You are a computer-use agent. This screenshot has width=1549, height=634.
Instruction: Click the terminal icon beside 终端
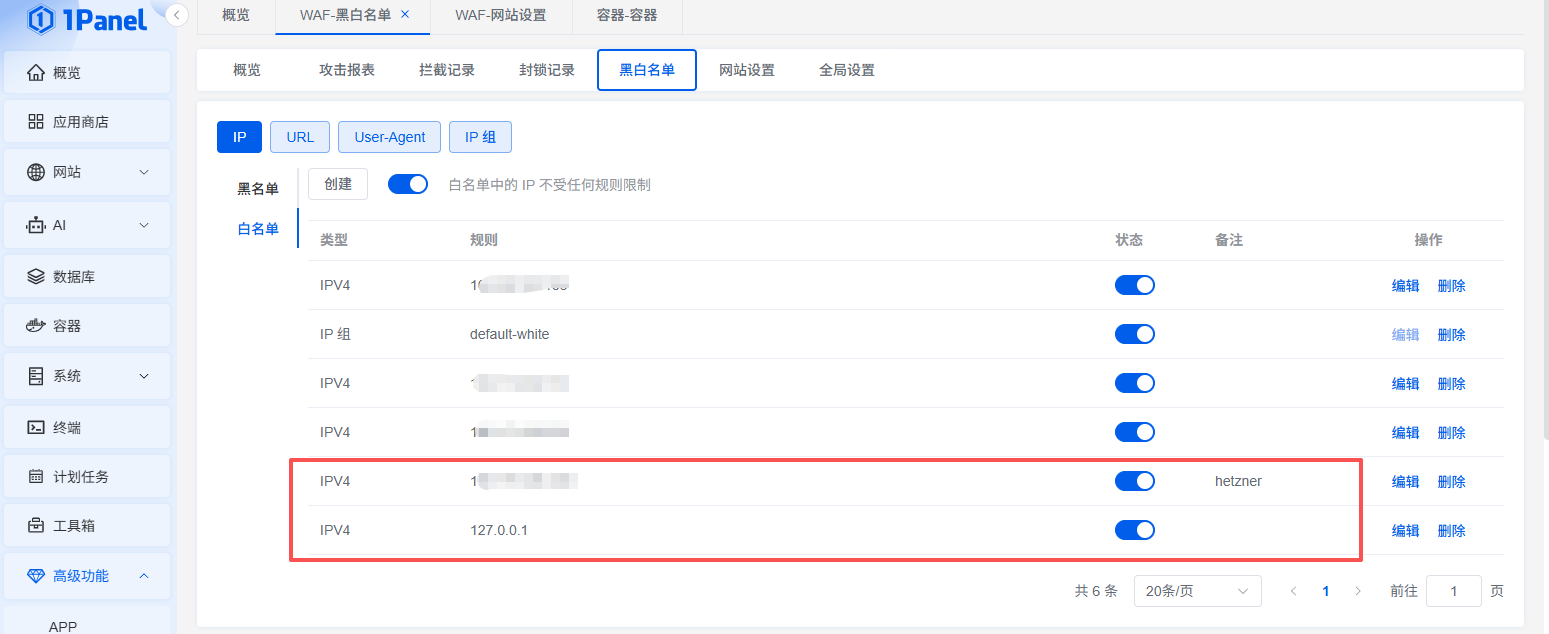pos(36,427)
